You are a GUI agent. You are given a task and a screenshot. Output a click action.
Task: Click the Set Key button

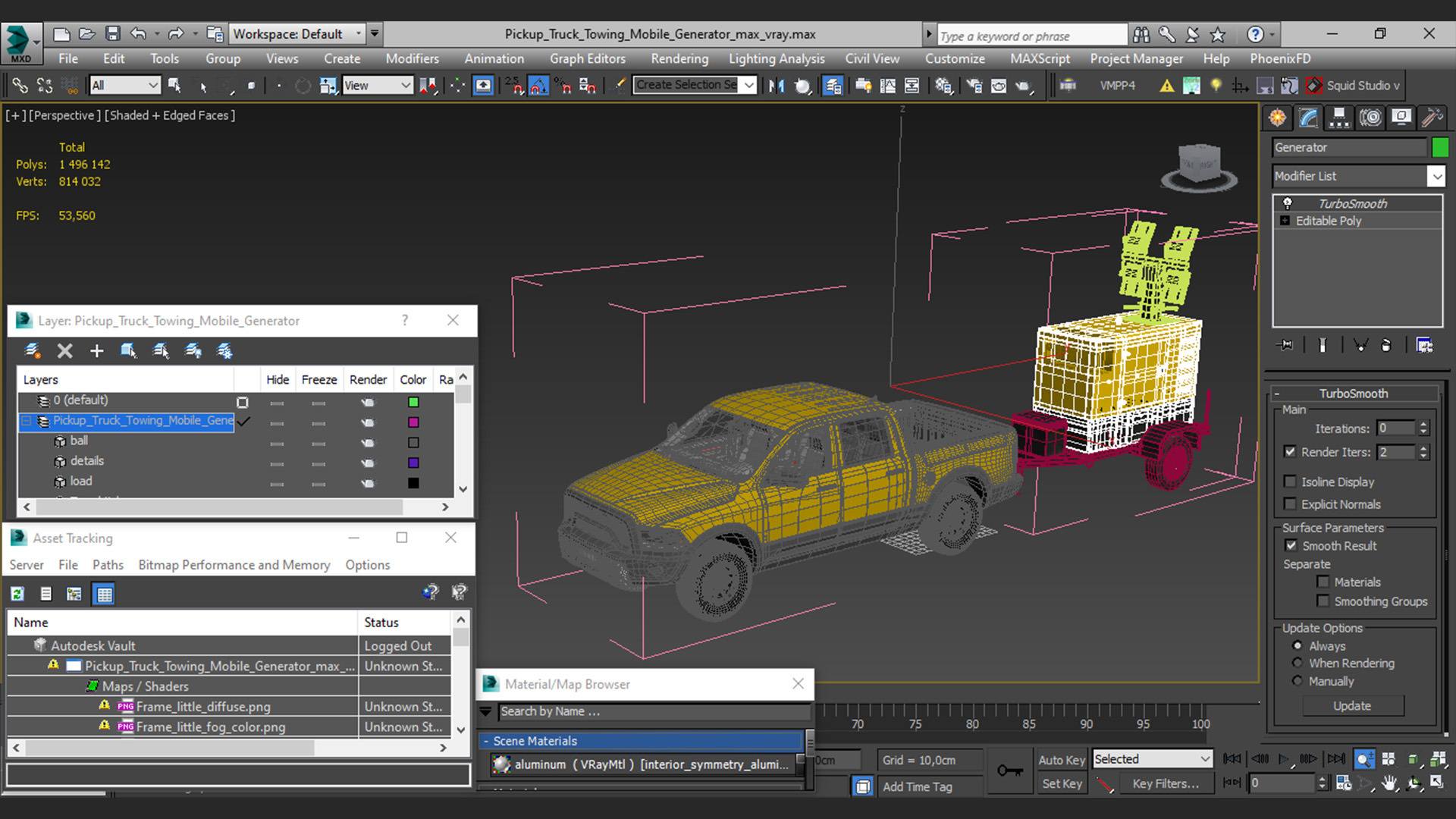click(x=1061, y=783)
